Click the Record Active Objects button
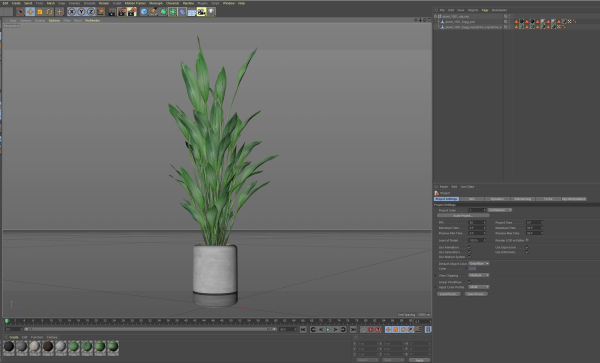600x363 pixels. tap(364, 329)
